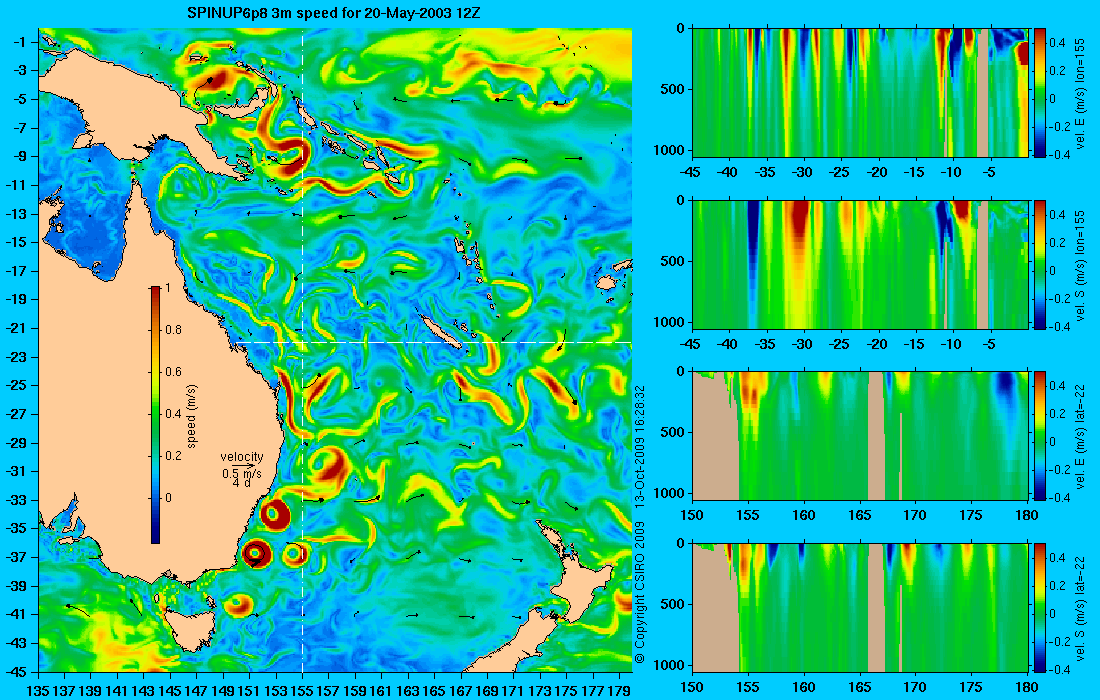This screenshot has height=700, width=1100.
Task: Click the plot title "SPINUP6p8 3m speed for 20-May-2003 12Z"
Action: tap(334, 13)
